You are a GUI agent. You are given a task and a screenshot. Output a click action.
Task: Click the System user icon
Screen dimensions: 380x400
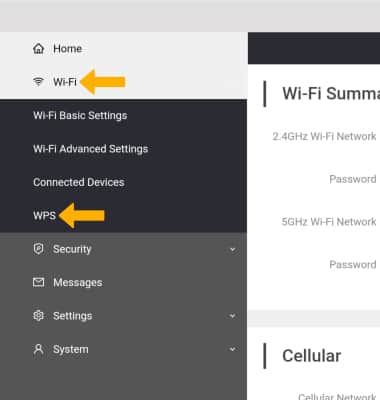38,349
